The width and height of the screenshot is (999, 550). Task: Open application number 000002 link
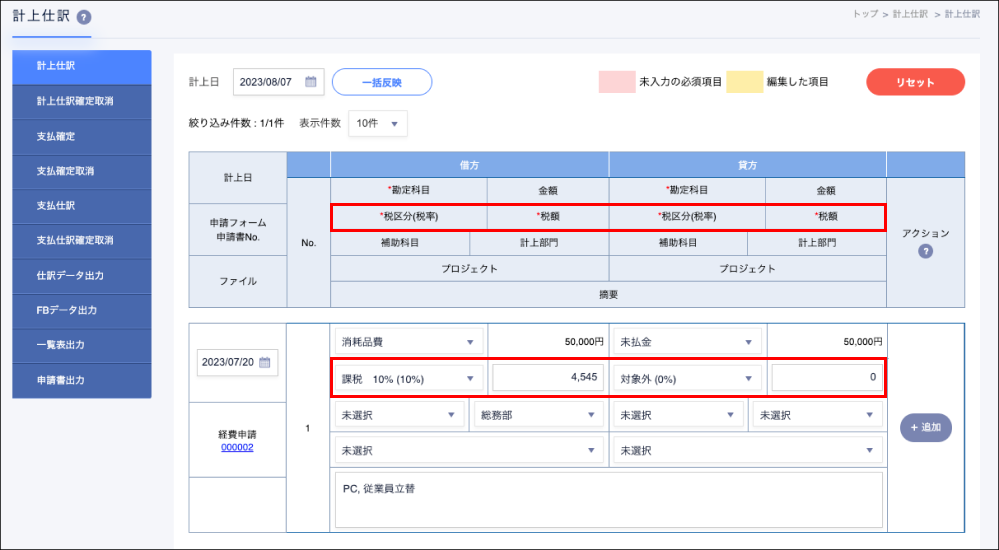coord(237,447)
